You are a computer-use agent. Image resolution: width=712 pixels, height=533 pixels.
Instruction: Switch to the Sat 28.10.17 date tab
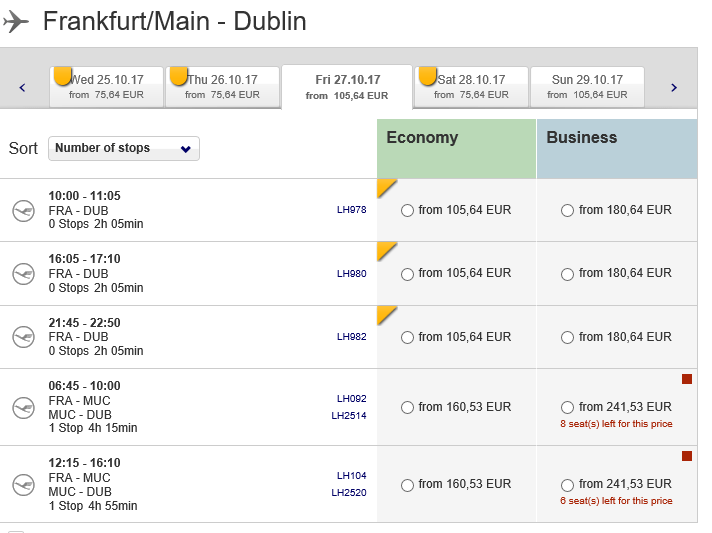click(471, 87)
